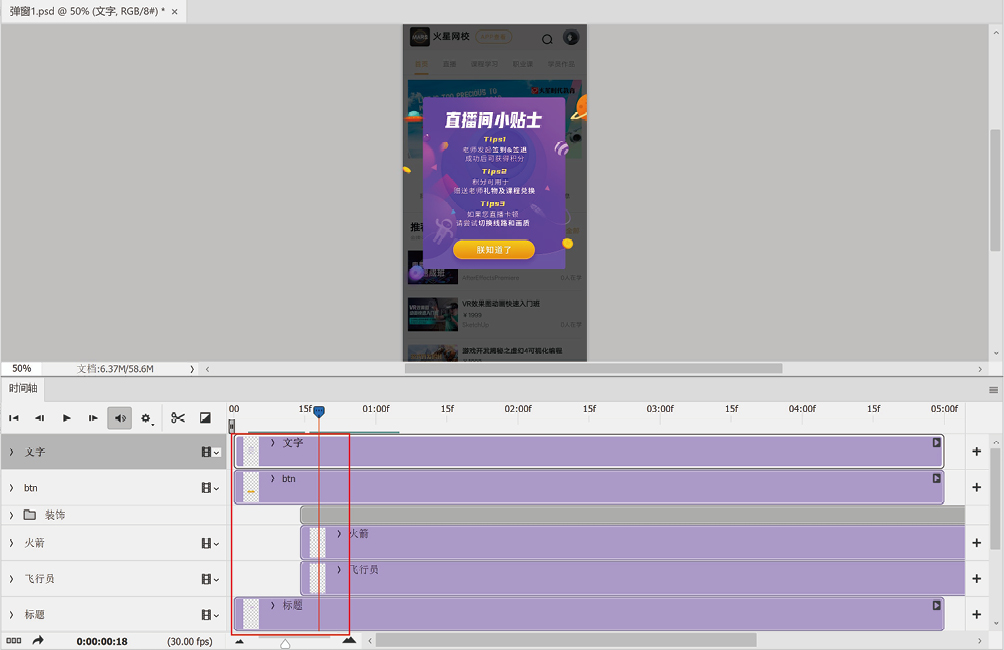Expand the 火箭 track in layer list
The height and width of the screenshot is (650, 1004).
(x=12, y=543)
